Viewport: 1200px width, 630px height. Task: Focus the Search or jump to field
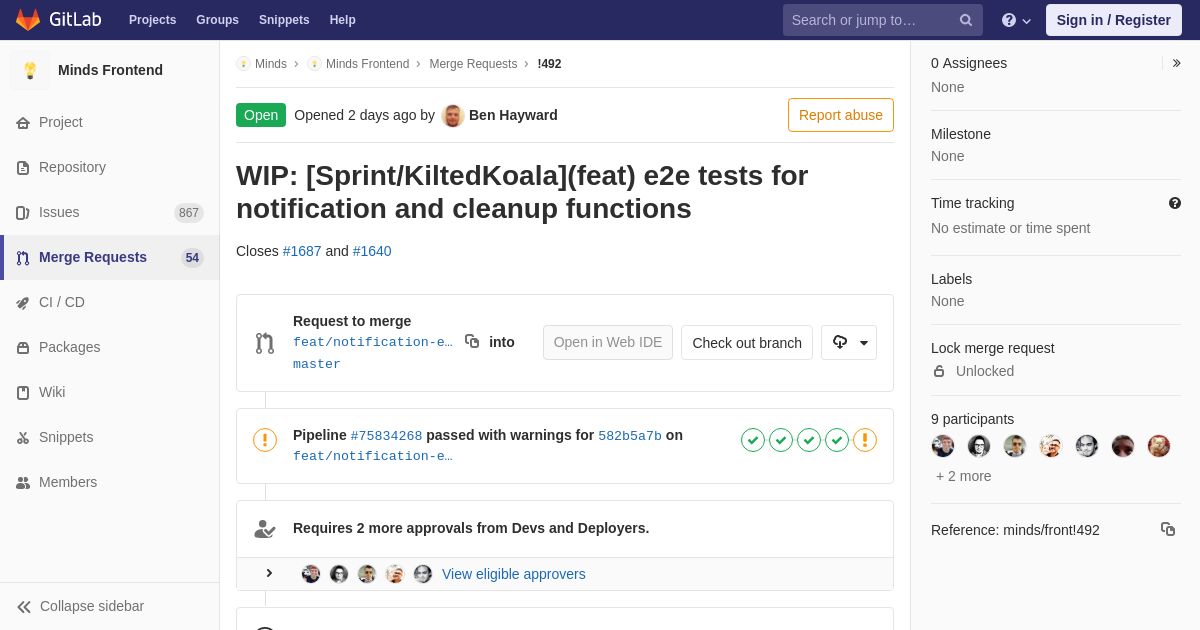(870, 20)
